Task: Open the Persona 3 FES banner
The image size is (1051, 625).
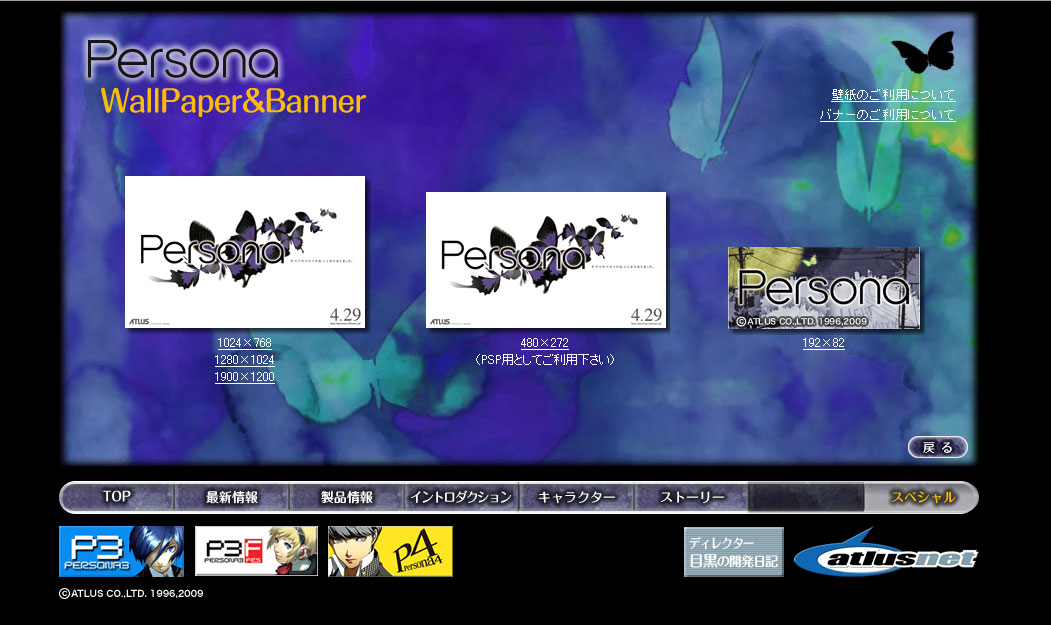Action: click(256, 552)
